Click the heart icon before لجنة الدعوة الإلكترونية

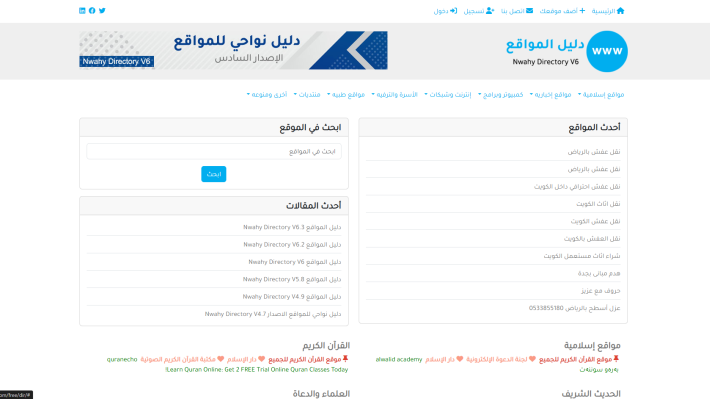(x=532, y=359)
